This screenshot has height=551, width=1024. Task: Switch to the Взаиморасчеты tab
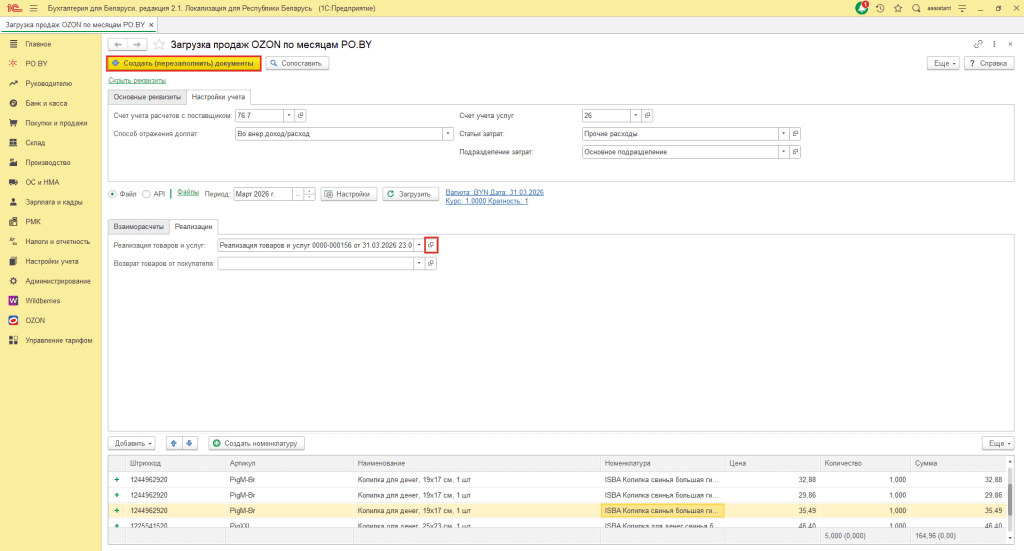coord(138,227)
